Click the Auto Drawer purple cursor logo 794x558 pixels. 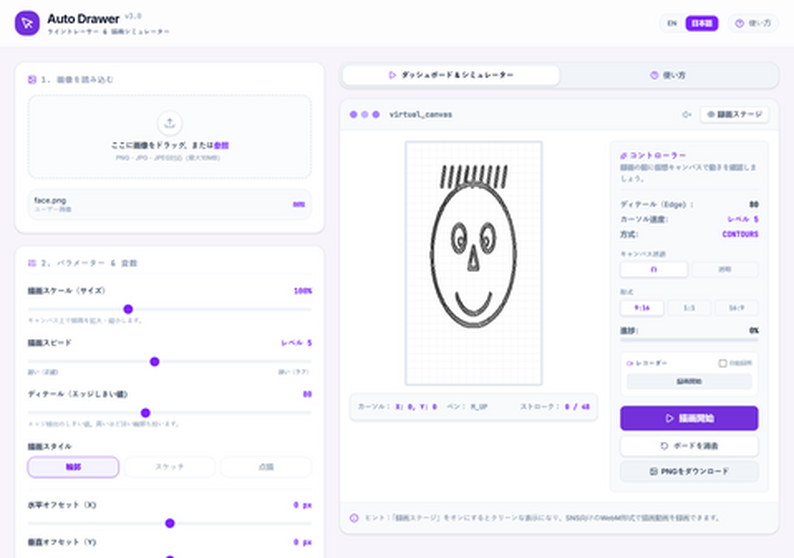pos(27,23)
